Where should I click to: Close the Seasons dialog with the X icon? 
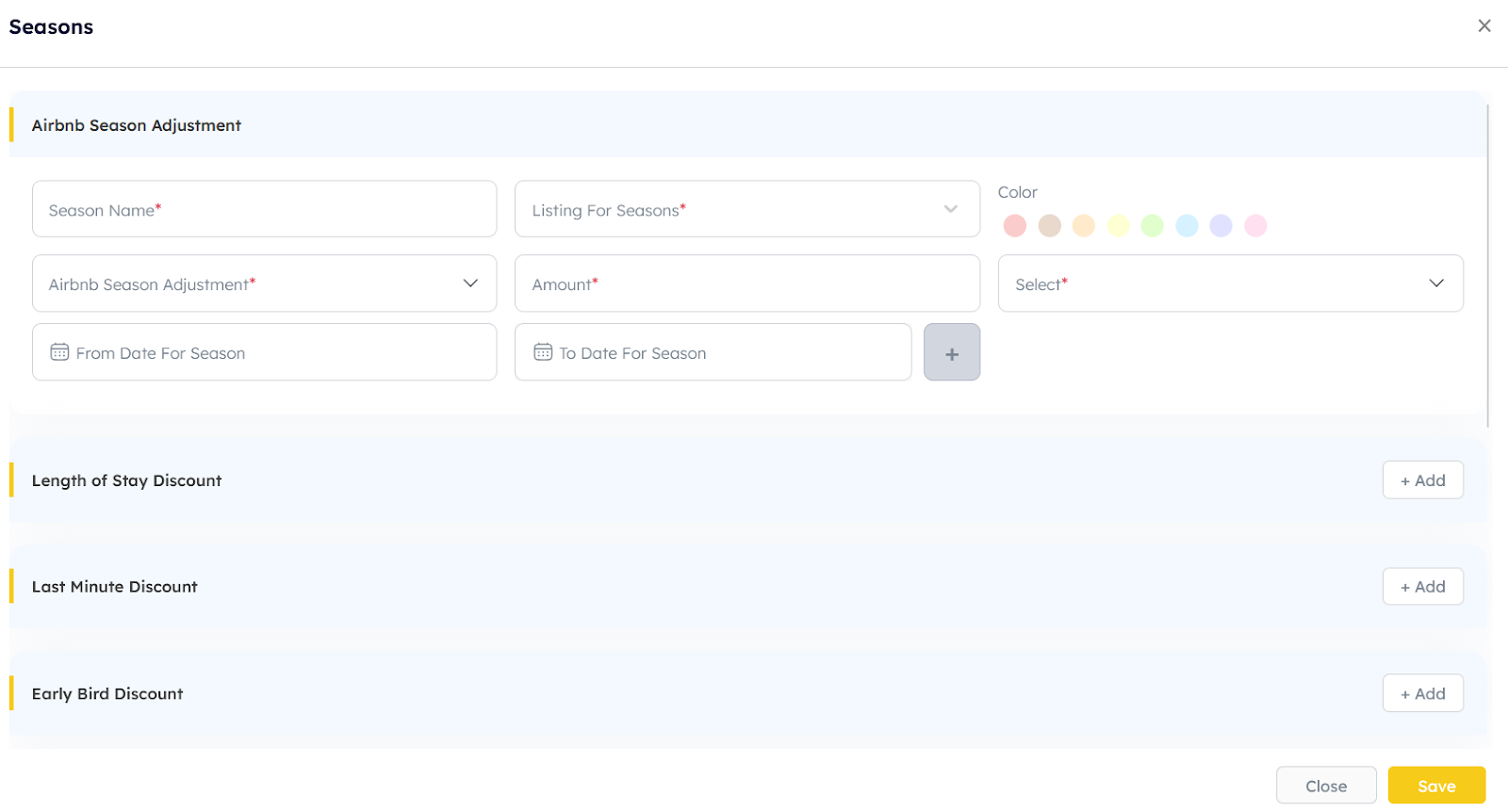pos(1484,26)
